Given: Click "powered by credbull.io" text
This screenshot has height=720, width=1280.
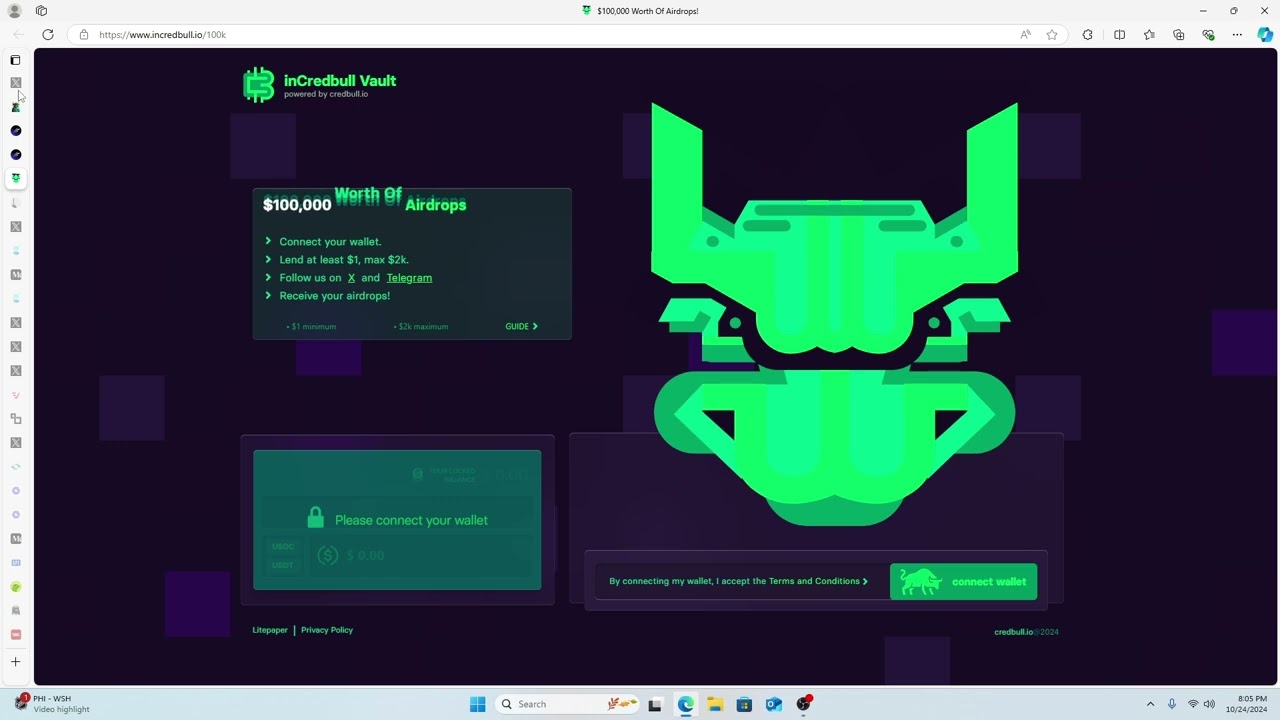Looking at the screenshot, I should point(326,94).
